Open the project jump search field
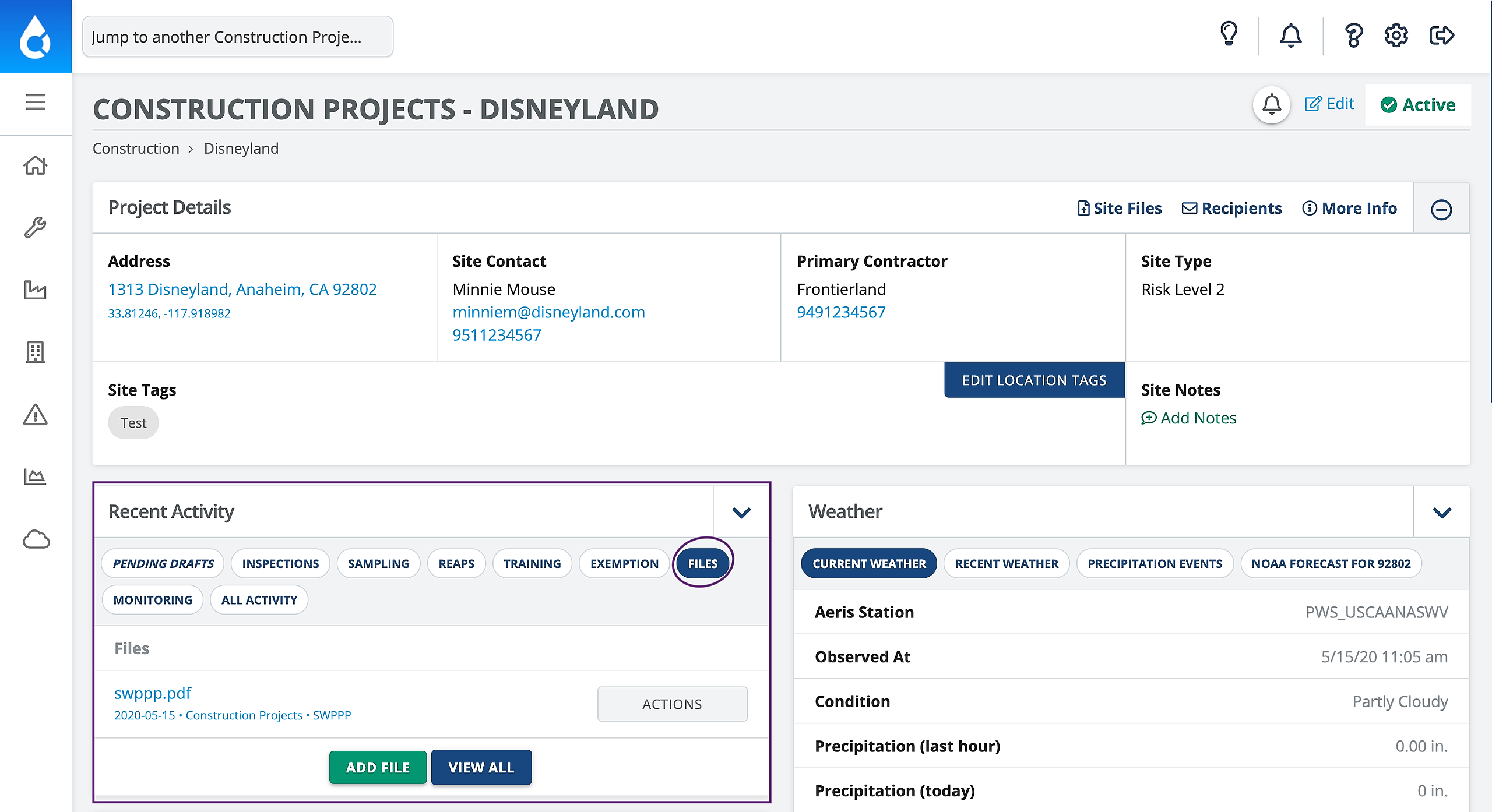Screen dimensions: 1492x812 click(238, 37)
